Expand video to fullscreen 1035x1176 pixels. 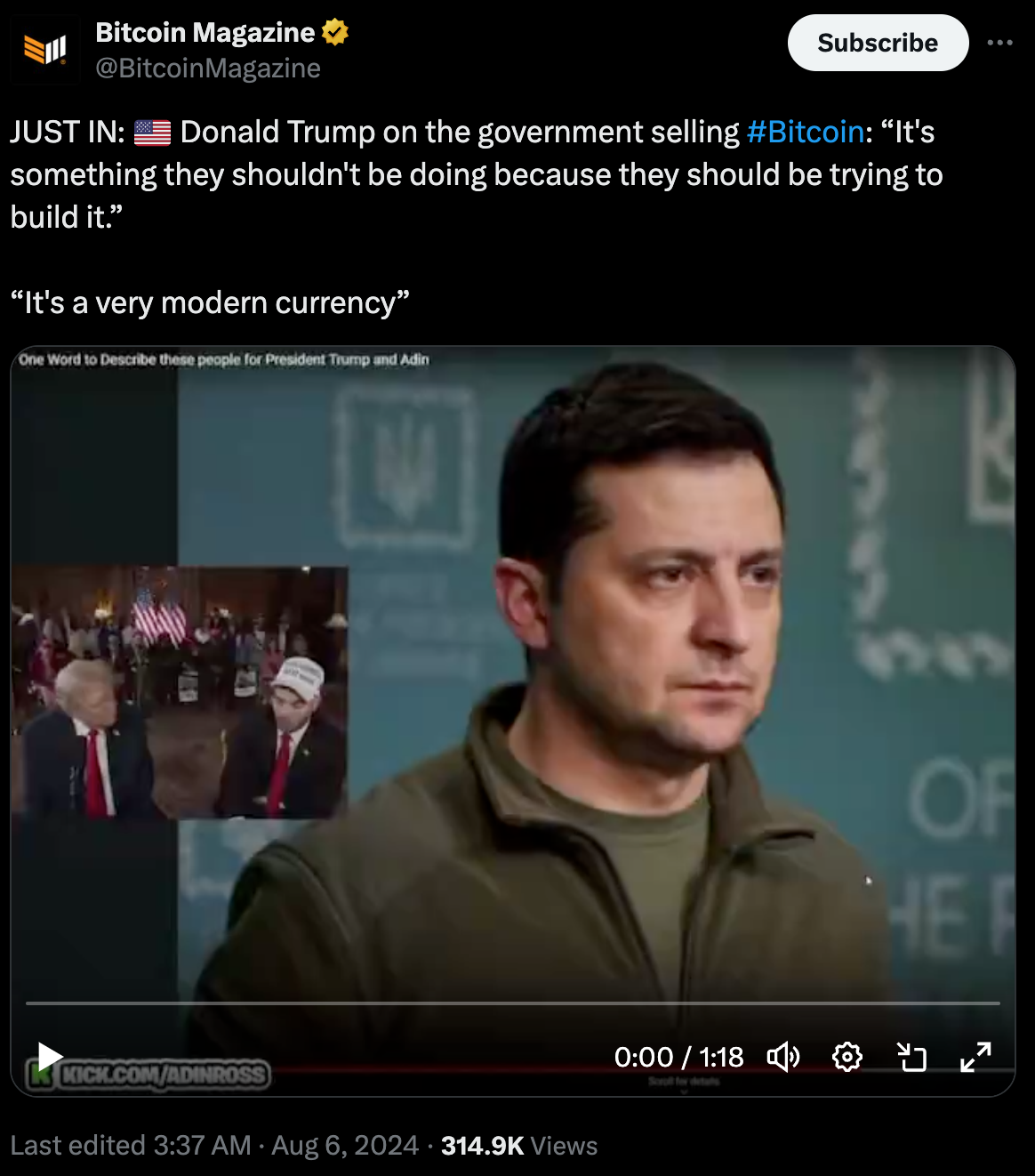tap(975, 1057)
